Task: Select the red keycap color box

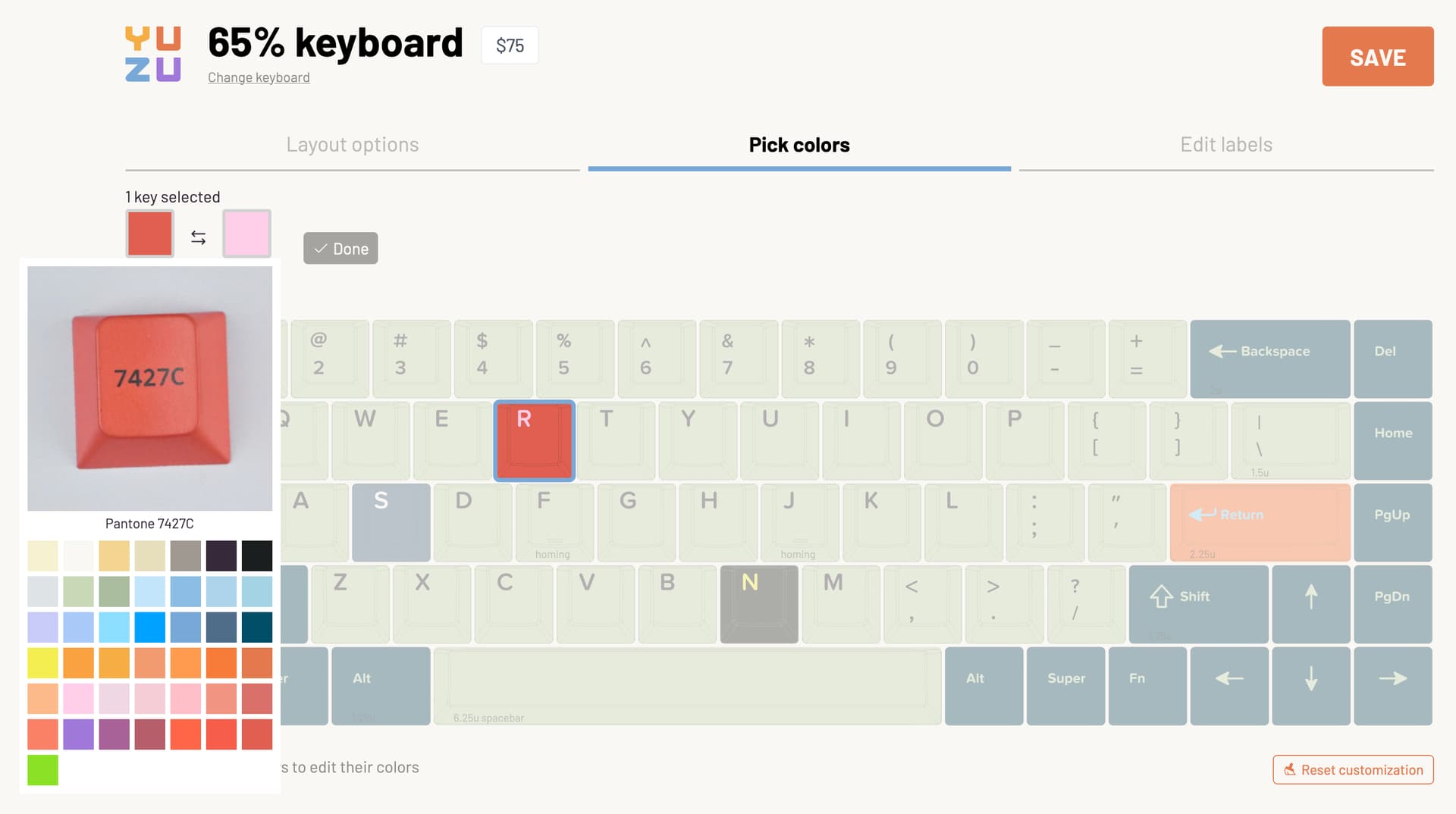Action: click(150, 233)
